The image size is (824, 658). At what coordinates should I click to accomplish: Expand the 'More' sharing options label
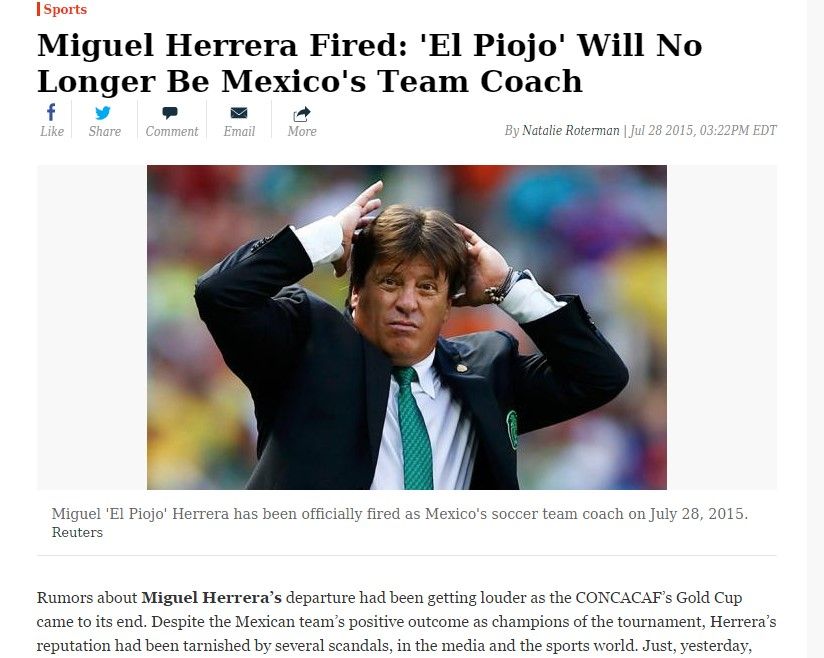point(302,131)
